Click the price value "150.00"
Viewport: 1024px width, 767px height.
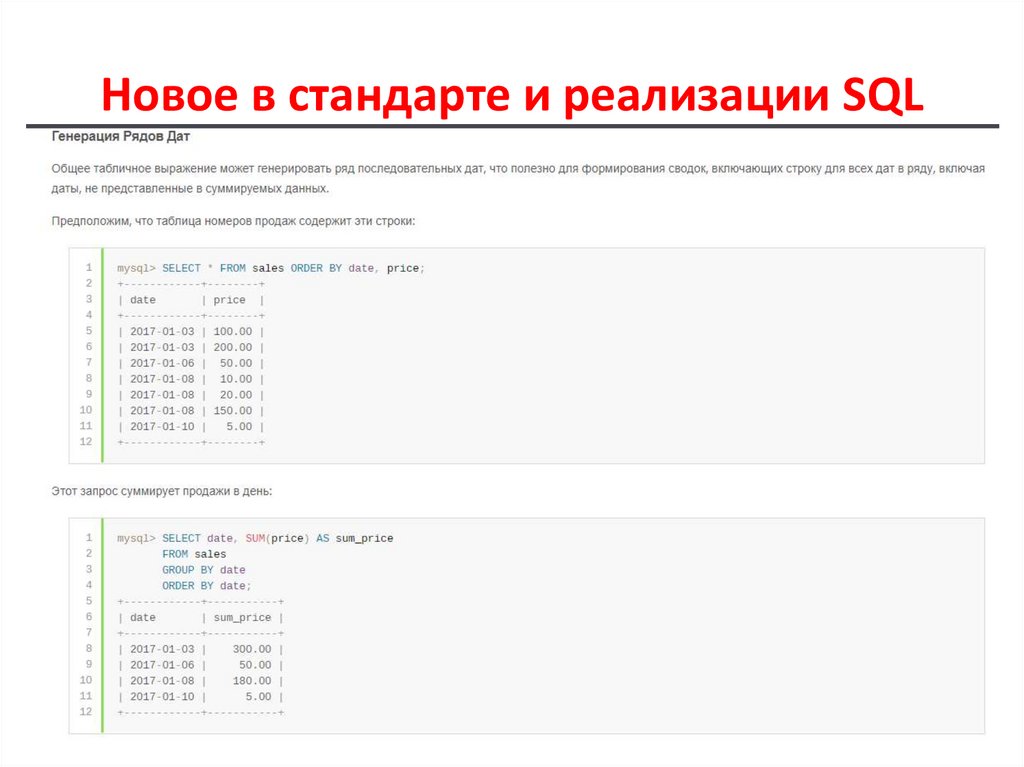[232, 410]
